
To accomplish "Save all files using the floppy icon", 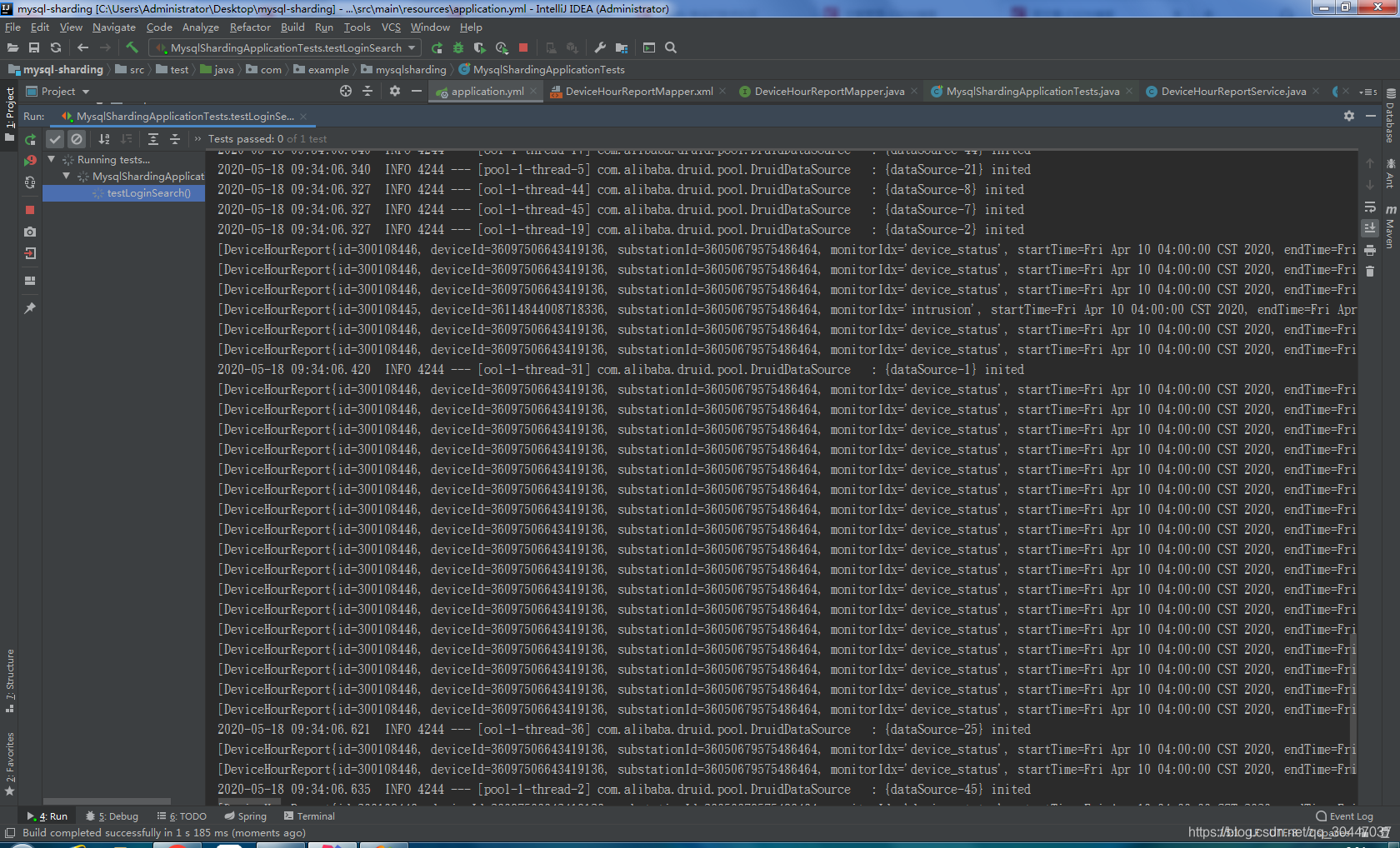I will coord(34,48).
